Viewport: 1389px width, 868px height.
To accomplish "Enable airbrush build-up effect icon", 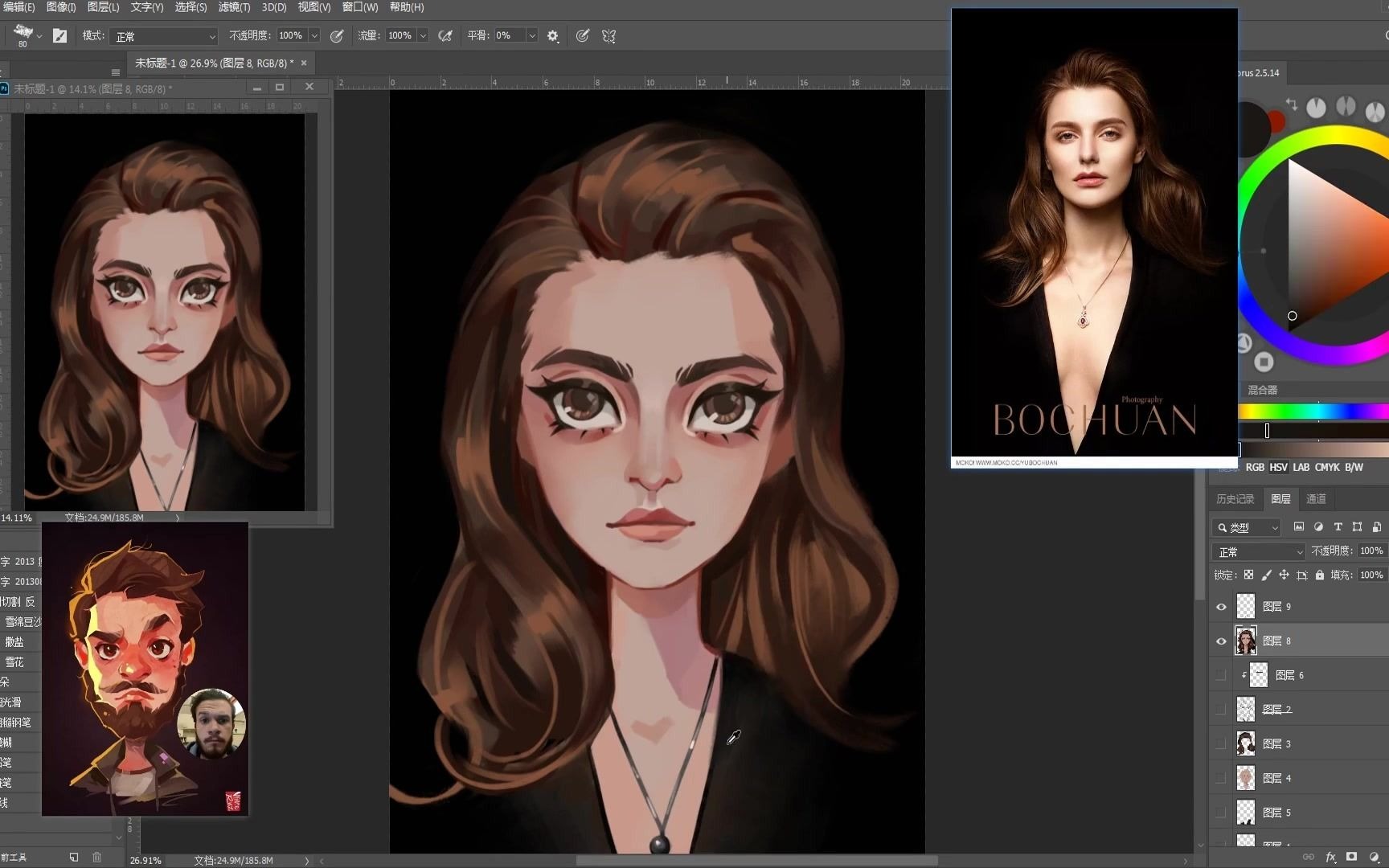I will click(x=445, y=35).
